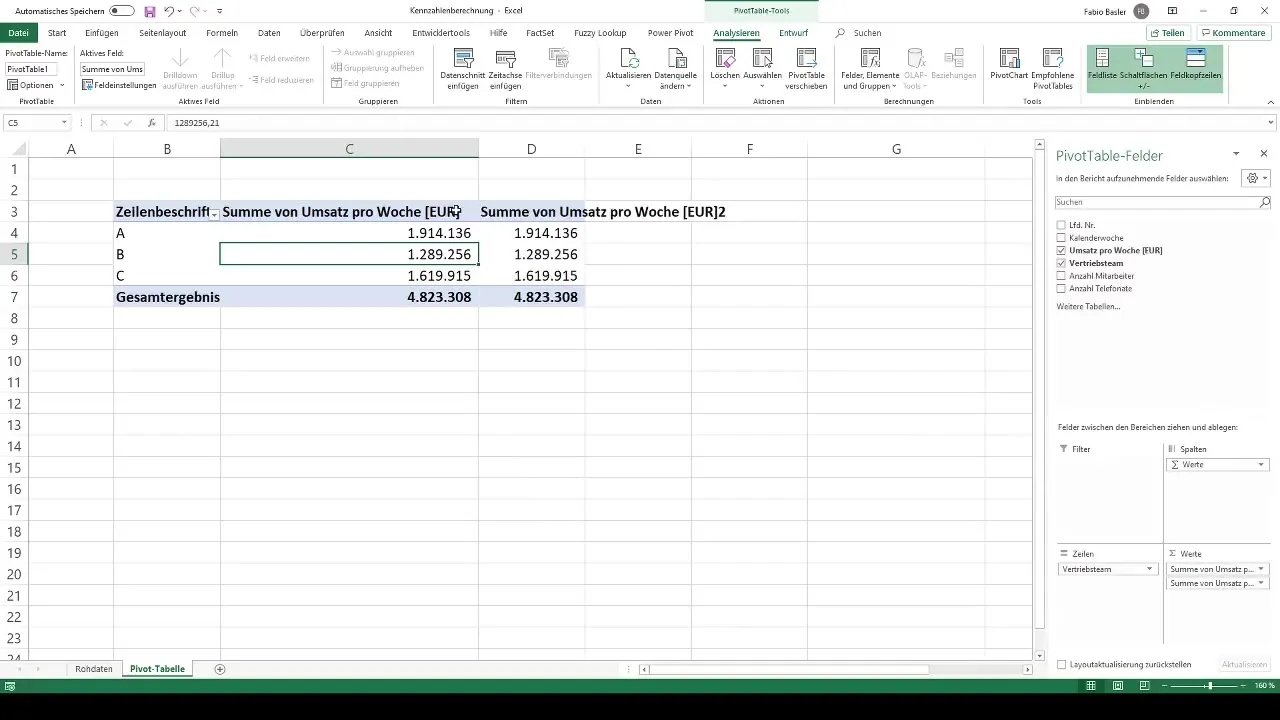1280x720 pixels.
Task: Open the Optionen dropdown arrow
Action: [x=62, y=85]
